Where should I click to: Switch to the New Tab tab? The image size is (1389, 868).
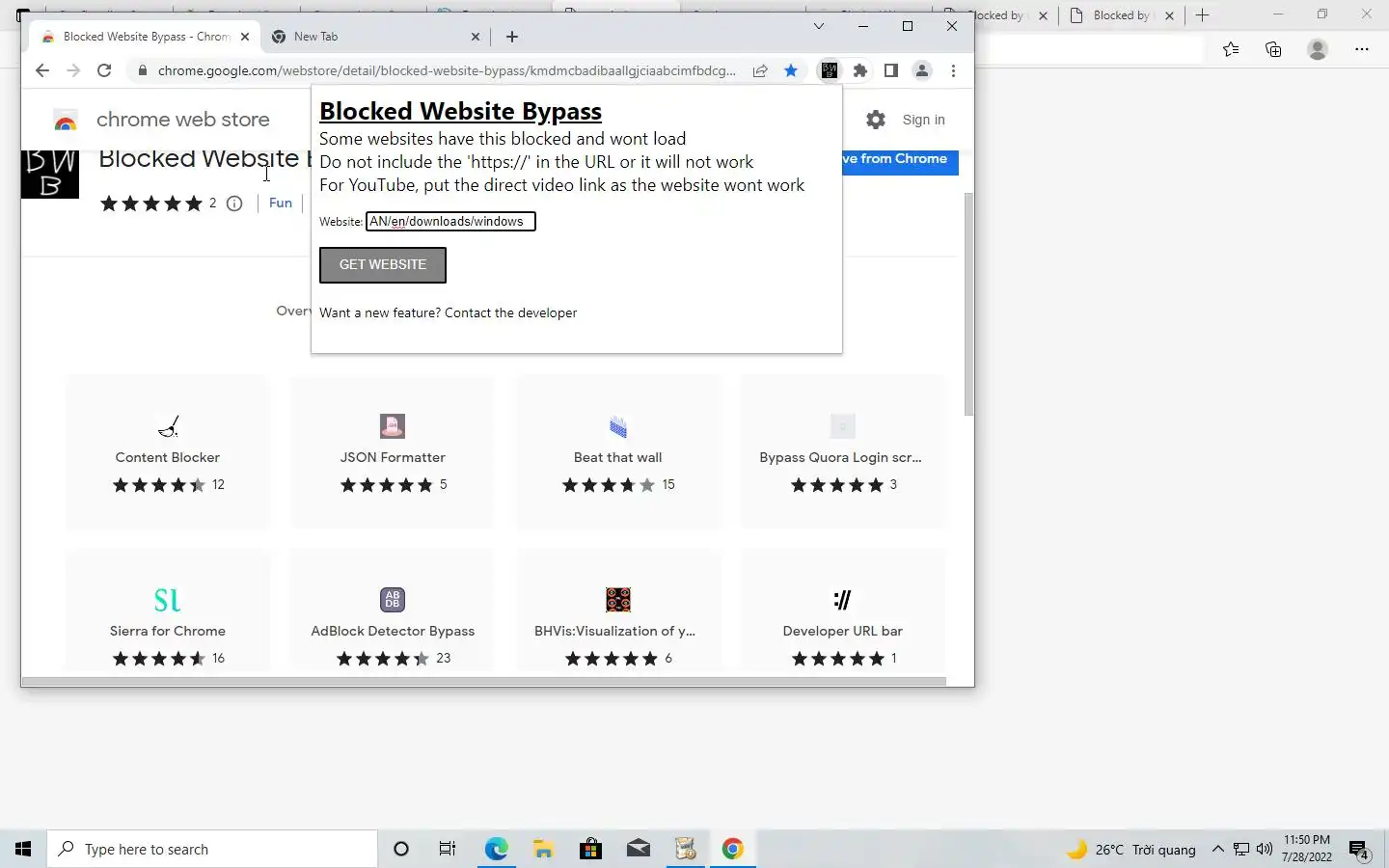375,37
